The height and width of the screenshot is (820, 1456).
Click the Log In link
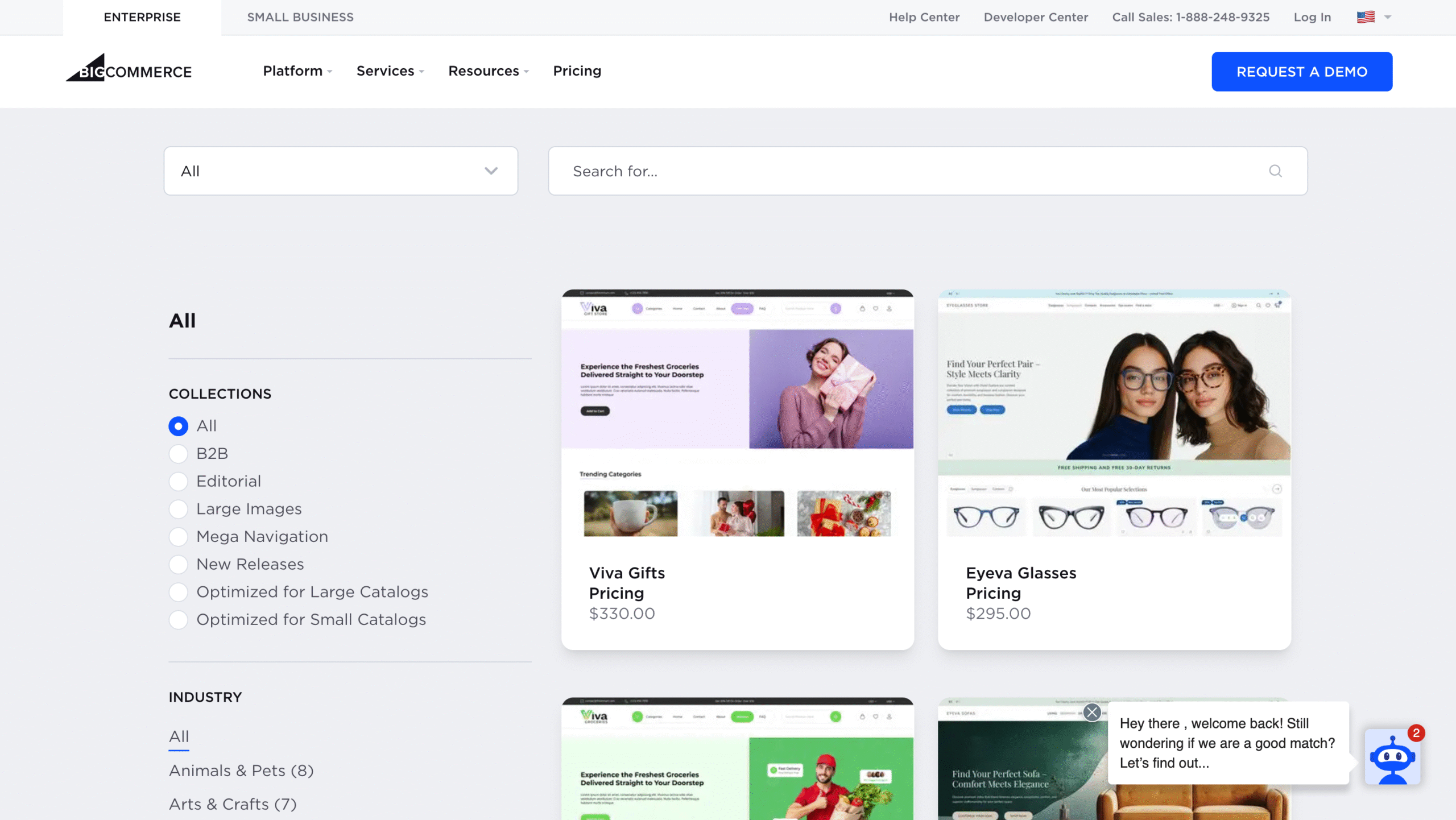click(x=1312, y=17)
